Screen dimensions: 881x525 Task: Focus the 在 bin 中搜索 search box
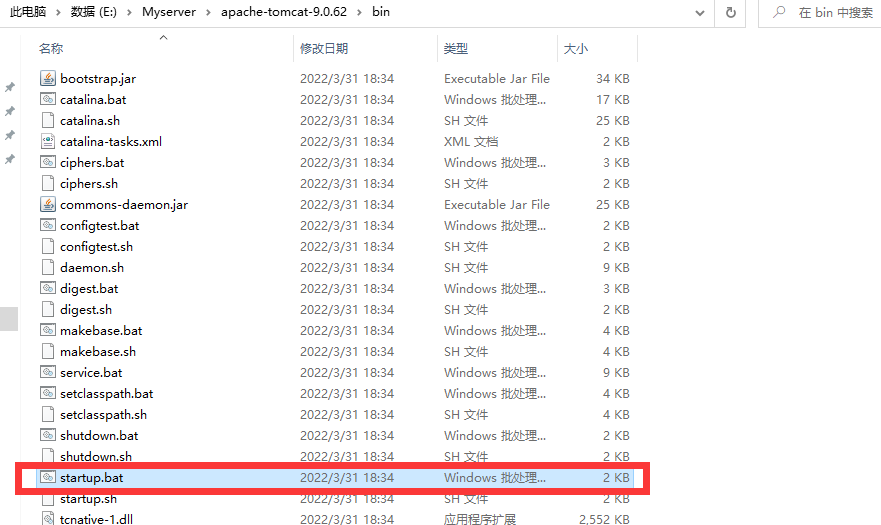[x=835, y=12]
